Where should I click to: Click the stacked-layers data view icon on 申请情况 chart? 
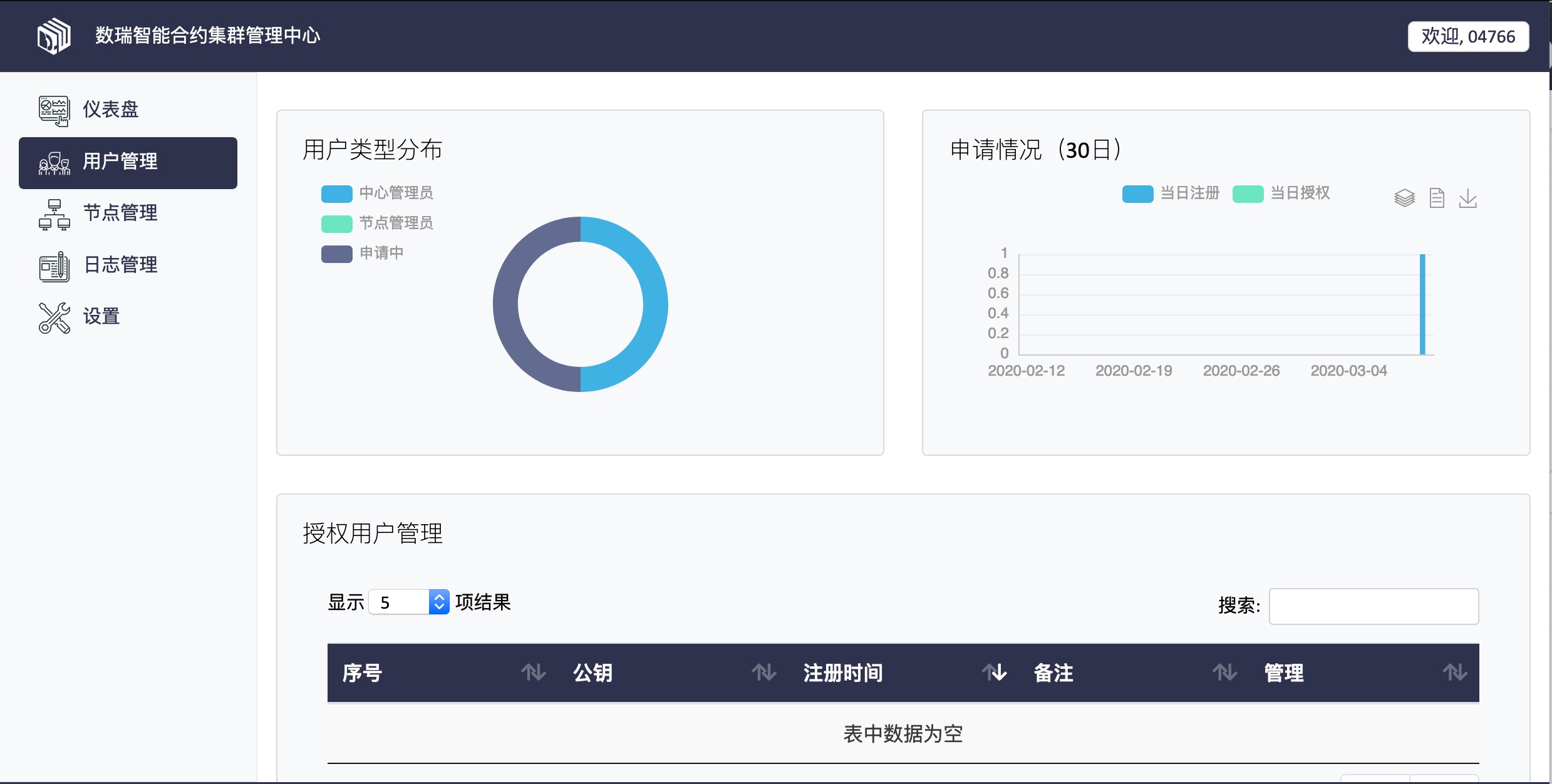(x=1405, y=198)
